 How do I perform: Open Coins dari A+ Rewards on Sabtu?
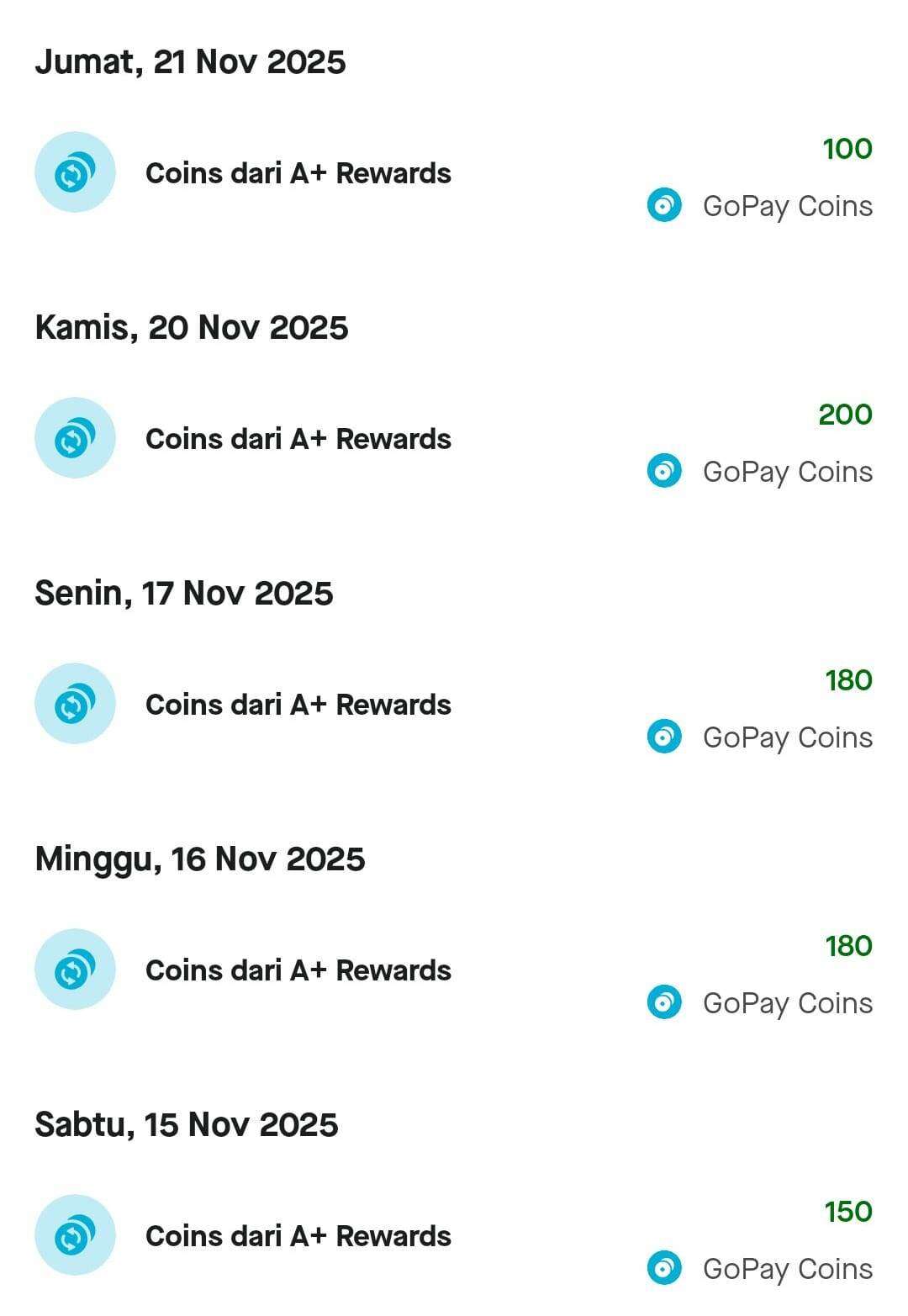(298, 1236)
